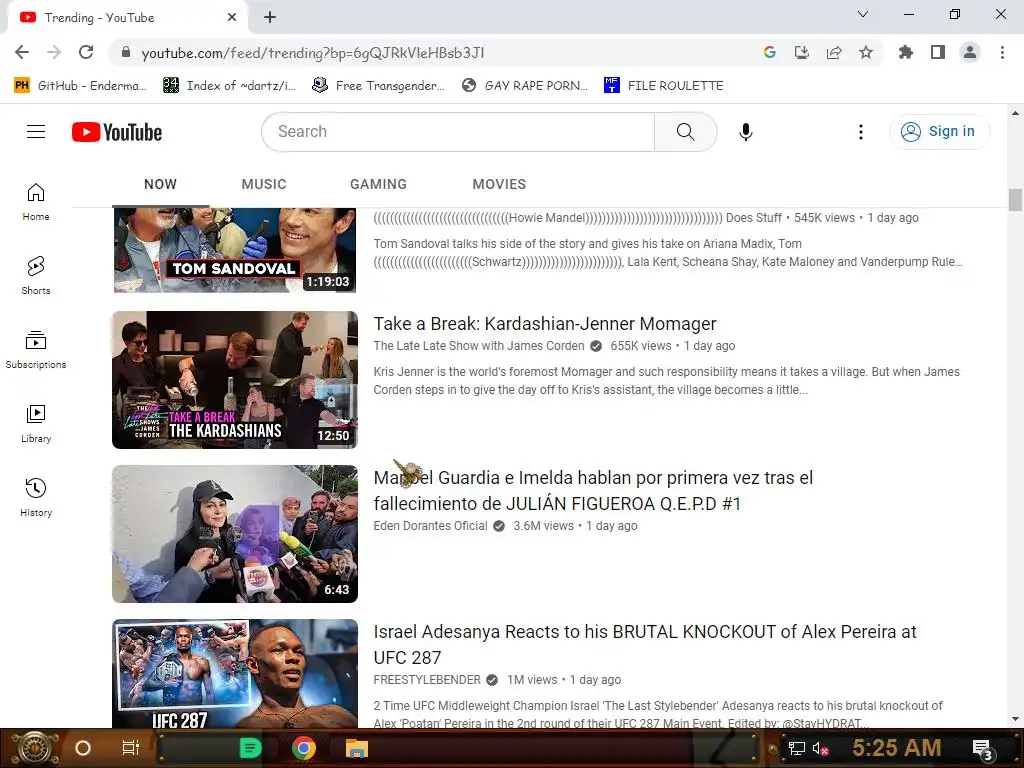Switch to the MOVIES tab
This screenshot has width=1024, height=768.
point(499,184)
